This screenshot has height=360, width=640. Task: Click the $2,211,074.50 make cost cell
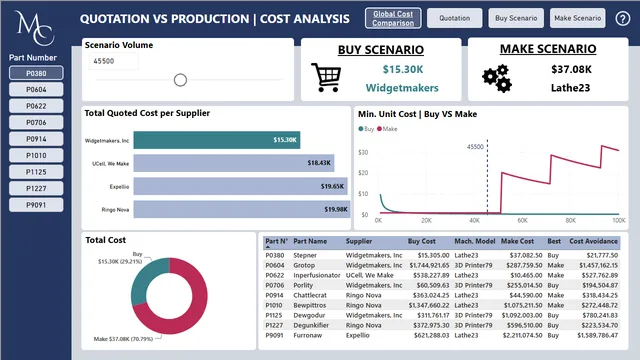click(x=522, y=335)
